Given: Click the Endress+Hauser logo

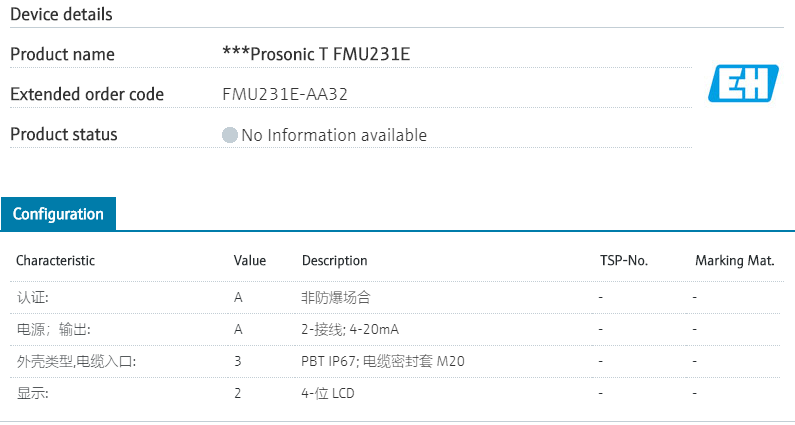Looking at the screenshot, I should click(x=743, y=83).
